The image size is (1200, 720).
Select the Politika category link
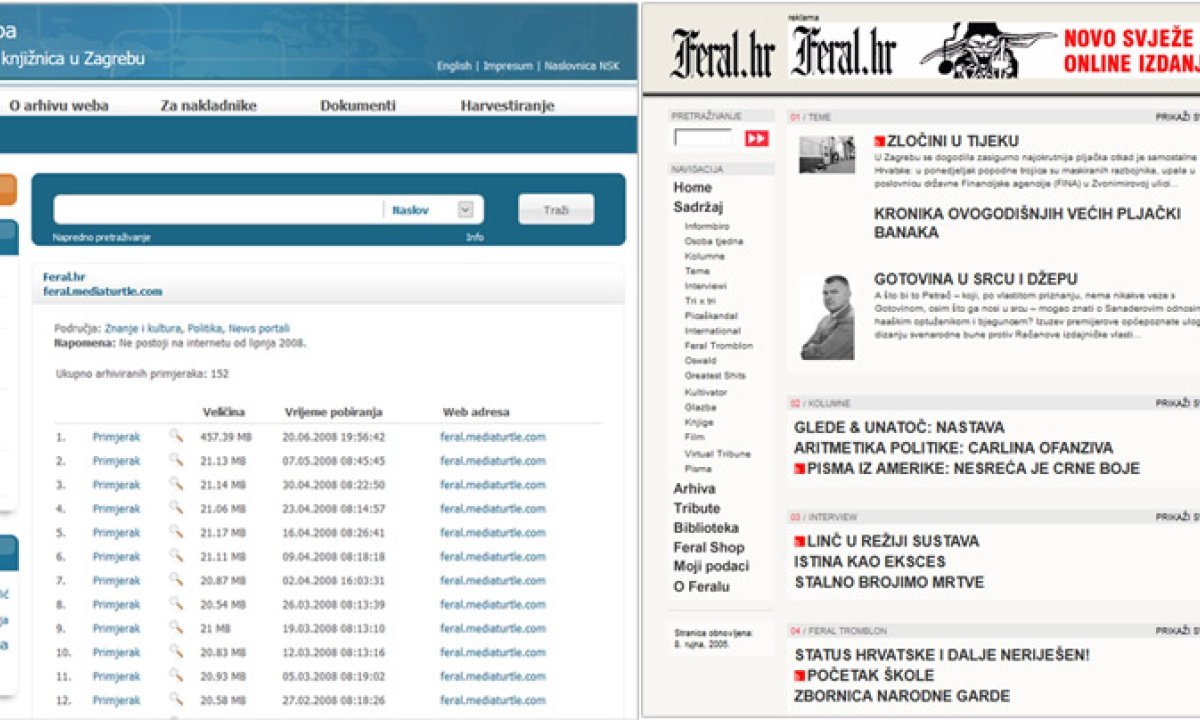pos(204,328)
